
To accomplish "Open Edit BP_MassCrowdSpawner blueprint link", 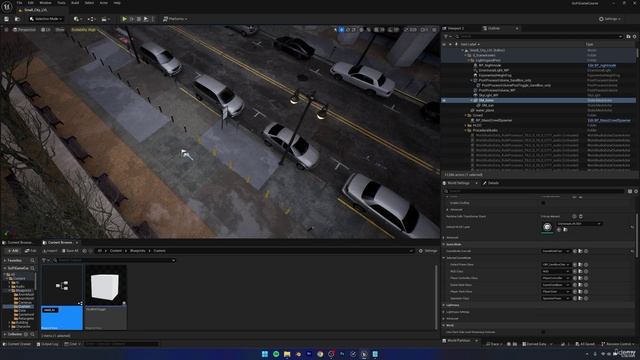I will coord(609,120).
